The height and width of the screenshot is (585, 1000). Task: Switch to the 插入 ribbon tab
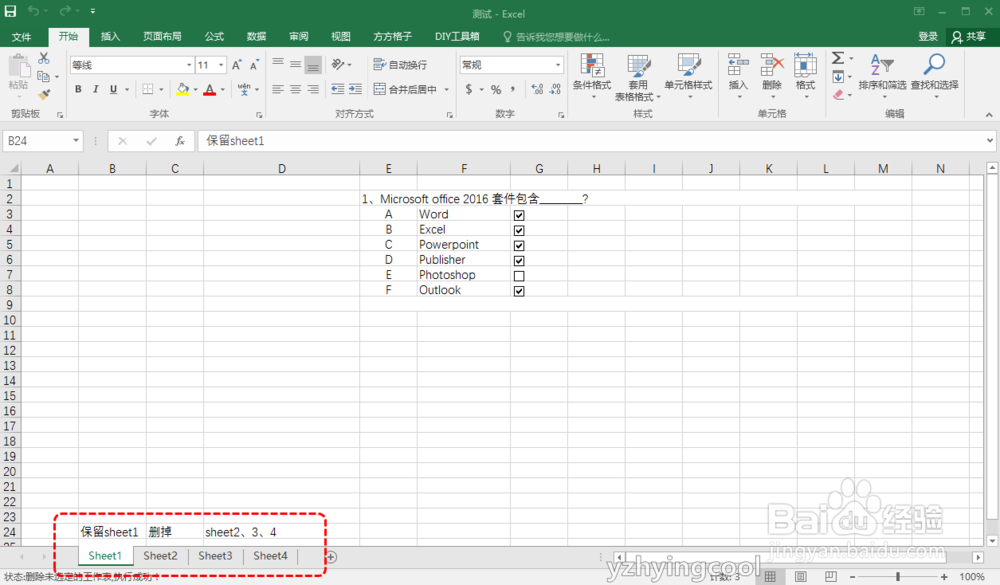pos(110,36)
